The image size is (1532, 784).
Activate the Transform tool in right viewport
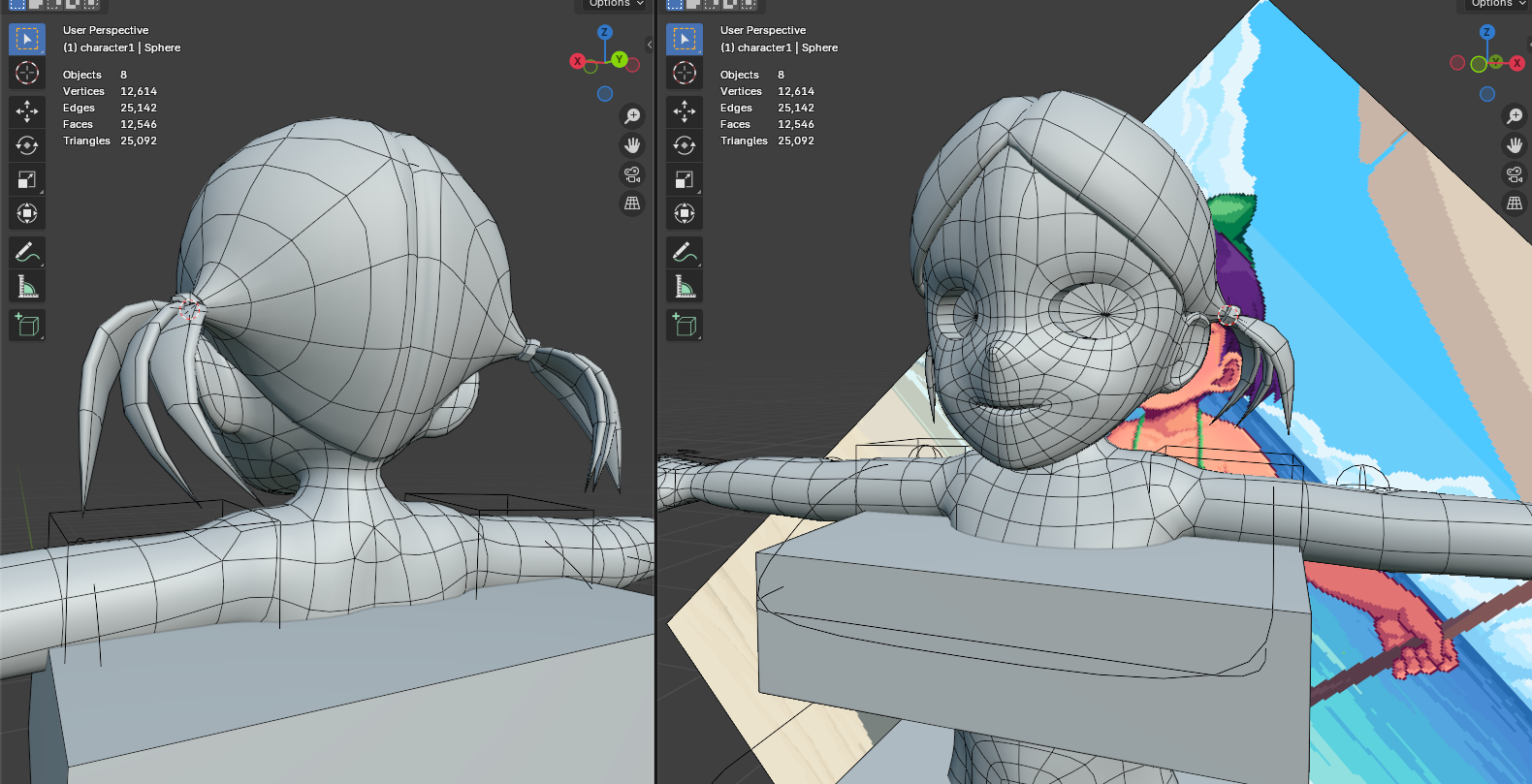coord(685,213)
